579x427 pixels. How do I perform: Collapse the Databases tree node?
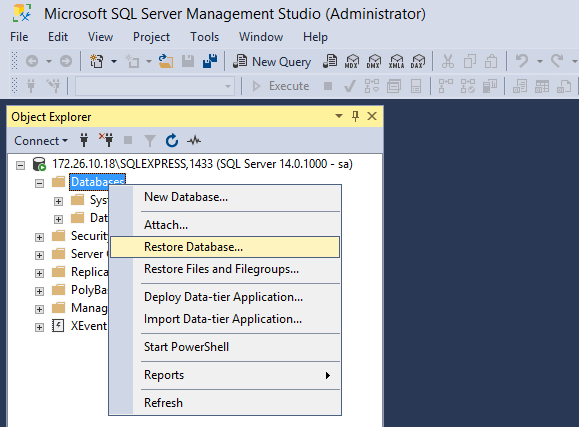[39, 183]
